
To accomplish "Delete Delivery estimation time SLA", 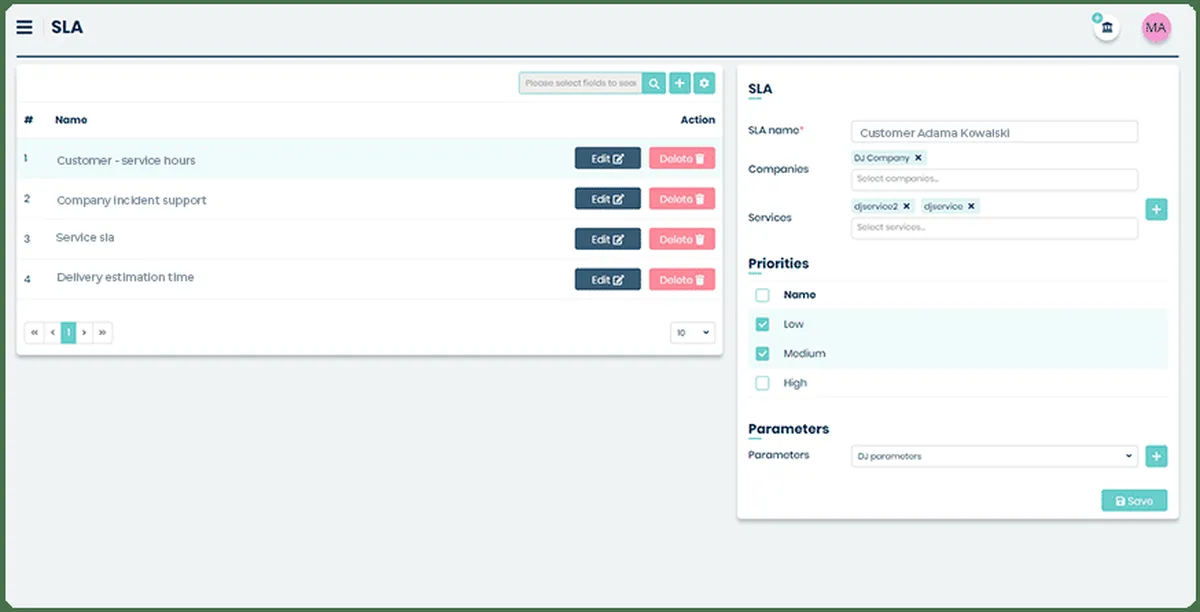I will pos(682,280).
